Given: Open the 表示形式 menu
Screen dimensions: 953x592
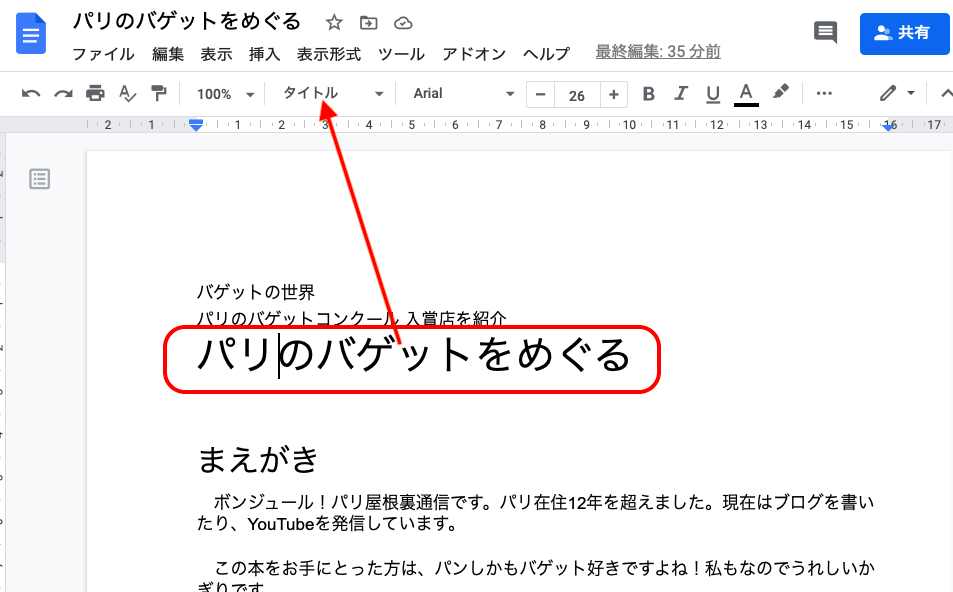Looking at the screenshot, I should 329,54.
